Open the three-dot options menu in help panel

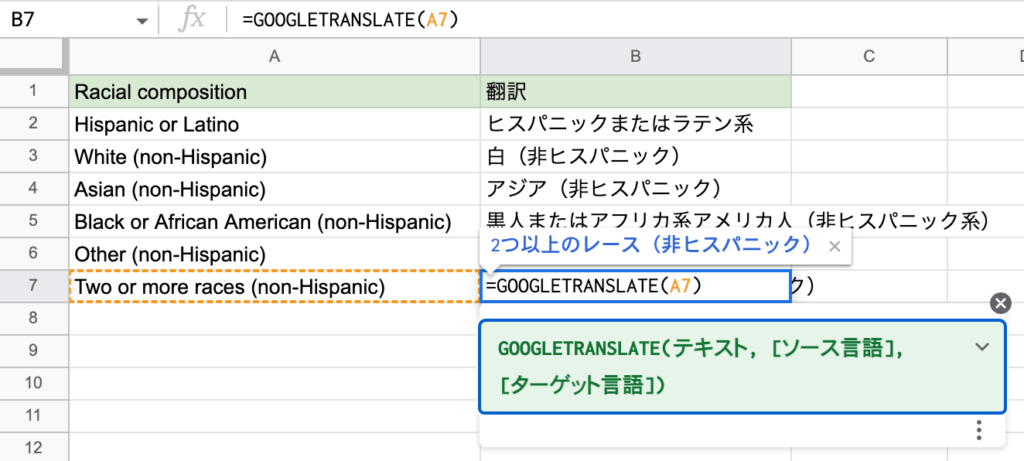pyautogui.click(x=978, y=430)
